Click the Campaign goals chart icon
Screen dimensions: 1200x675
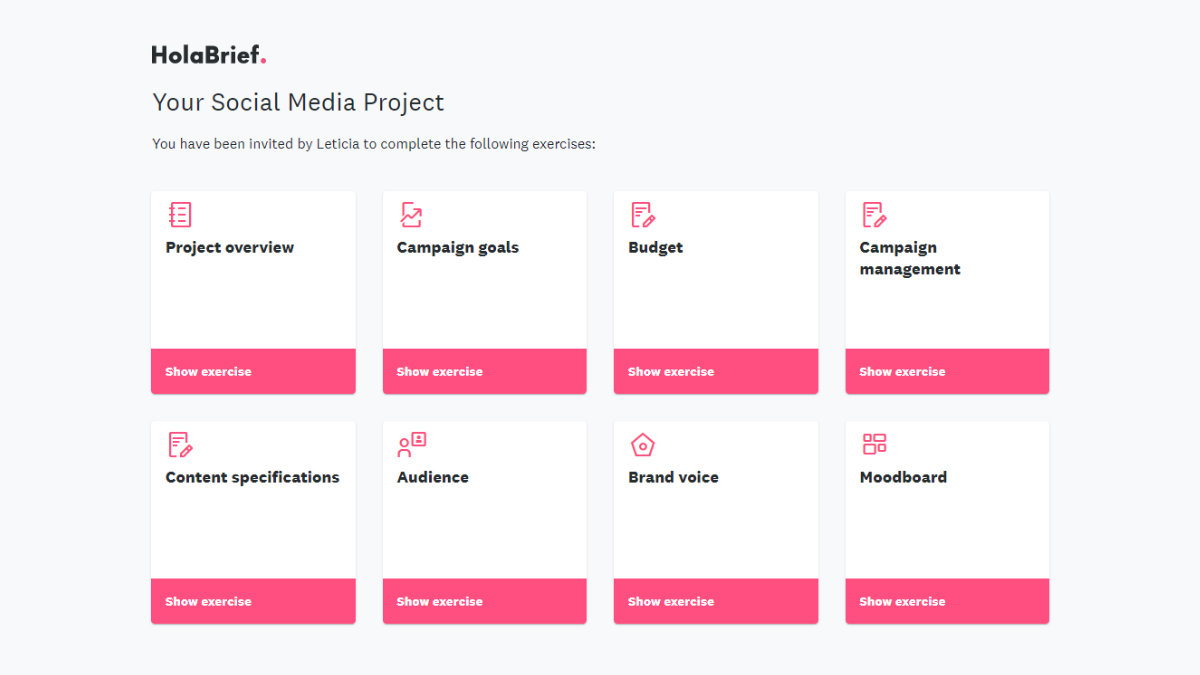click(411, 214)
